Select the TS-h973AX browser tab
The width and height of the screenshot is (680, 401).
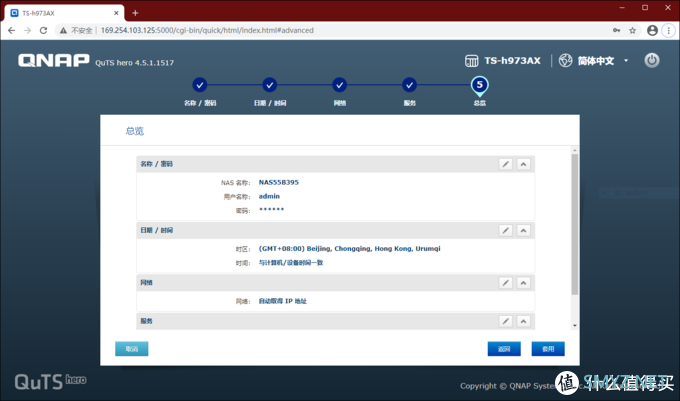coord(64,13)
